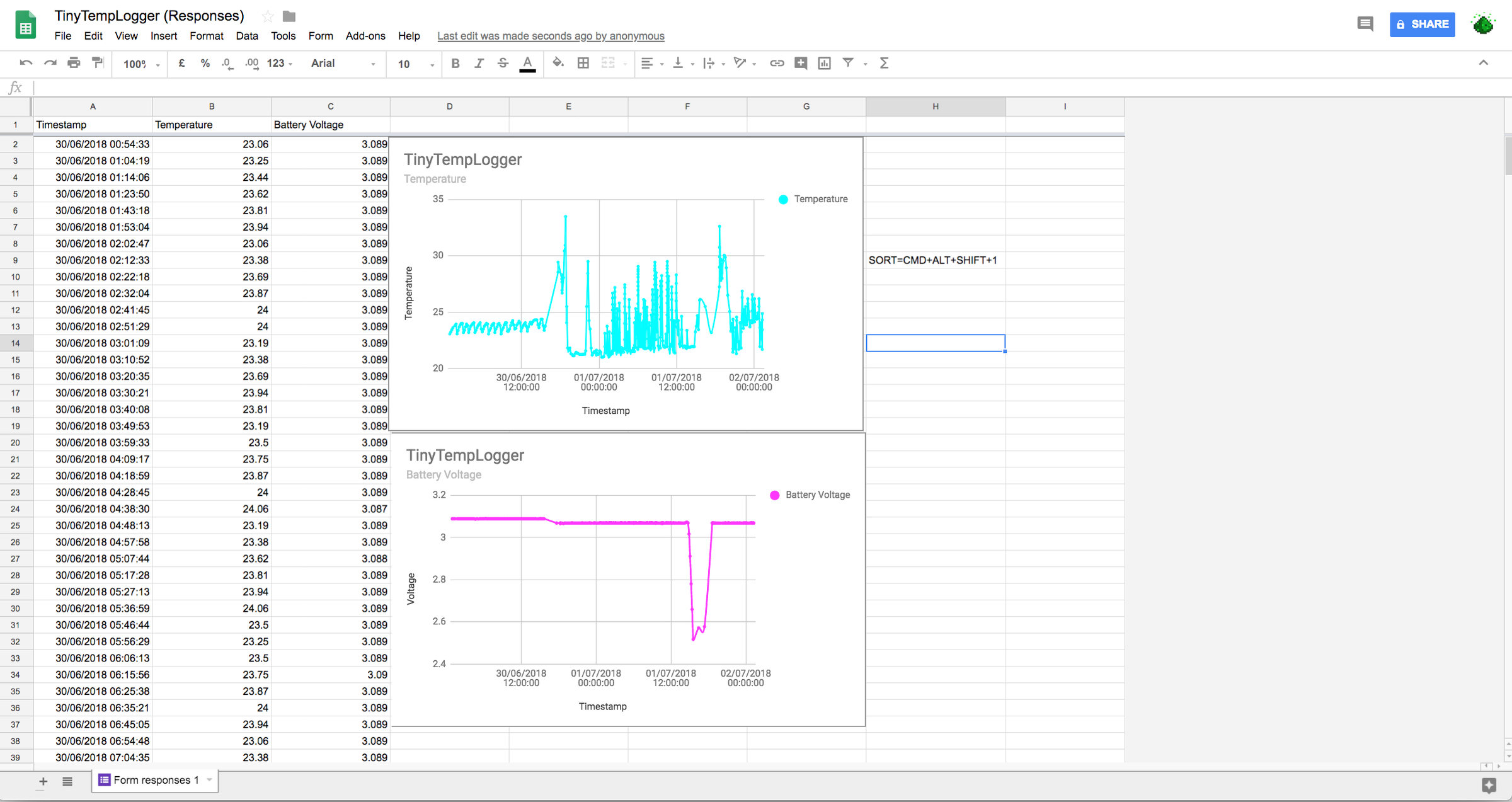Format as percent icon

205,63
